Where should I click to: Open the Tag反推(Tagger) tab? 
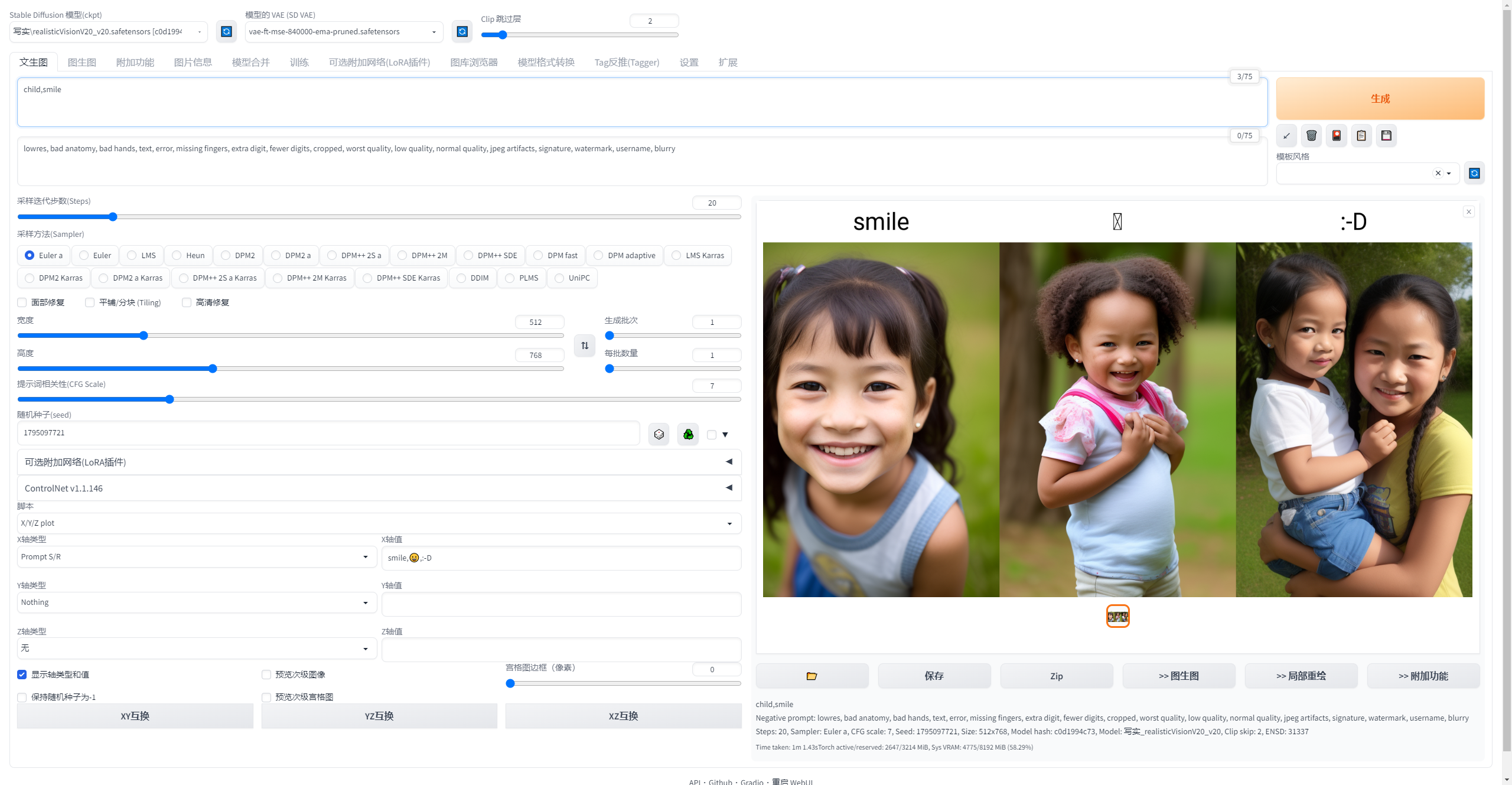click(x=626, y=62)
